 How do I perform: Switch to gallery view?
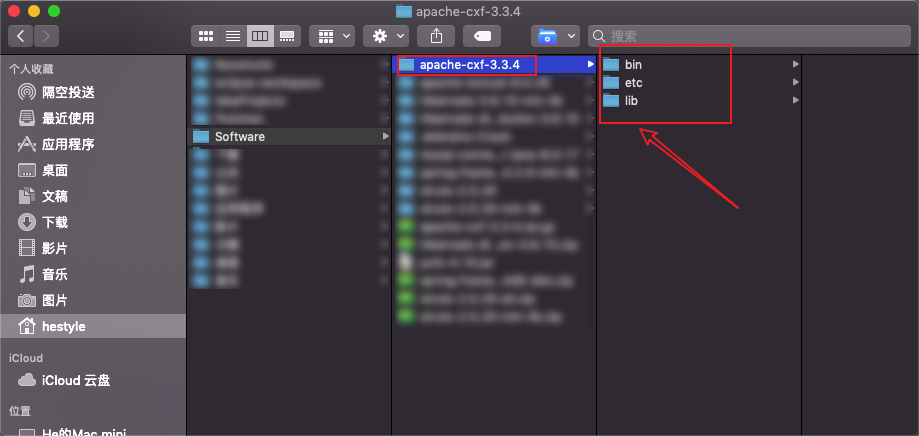point(287,36)
